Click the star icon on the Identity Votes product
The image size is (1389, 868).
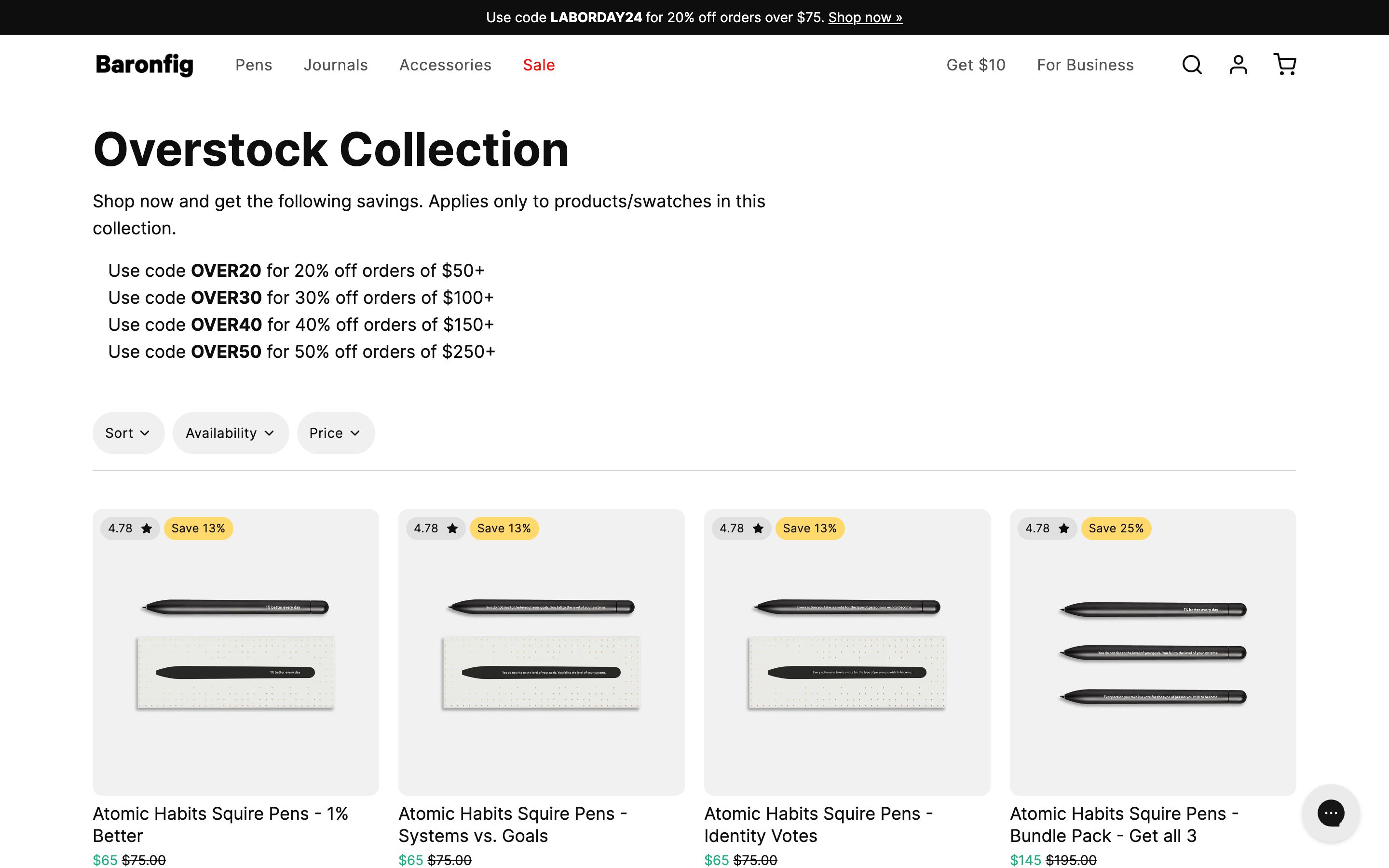click(758, 528)
